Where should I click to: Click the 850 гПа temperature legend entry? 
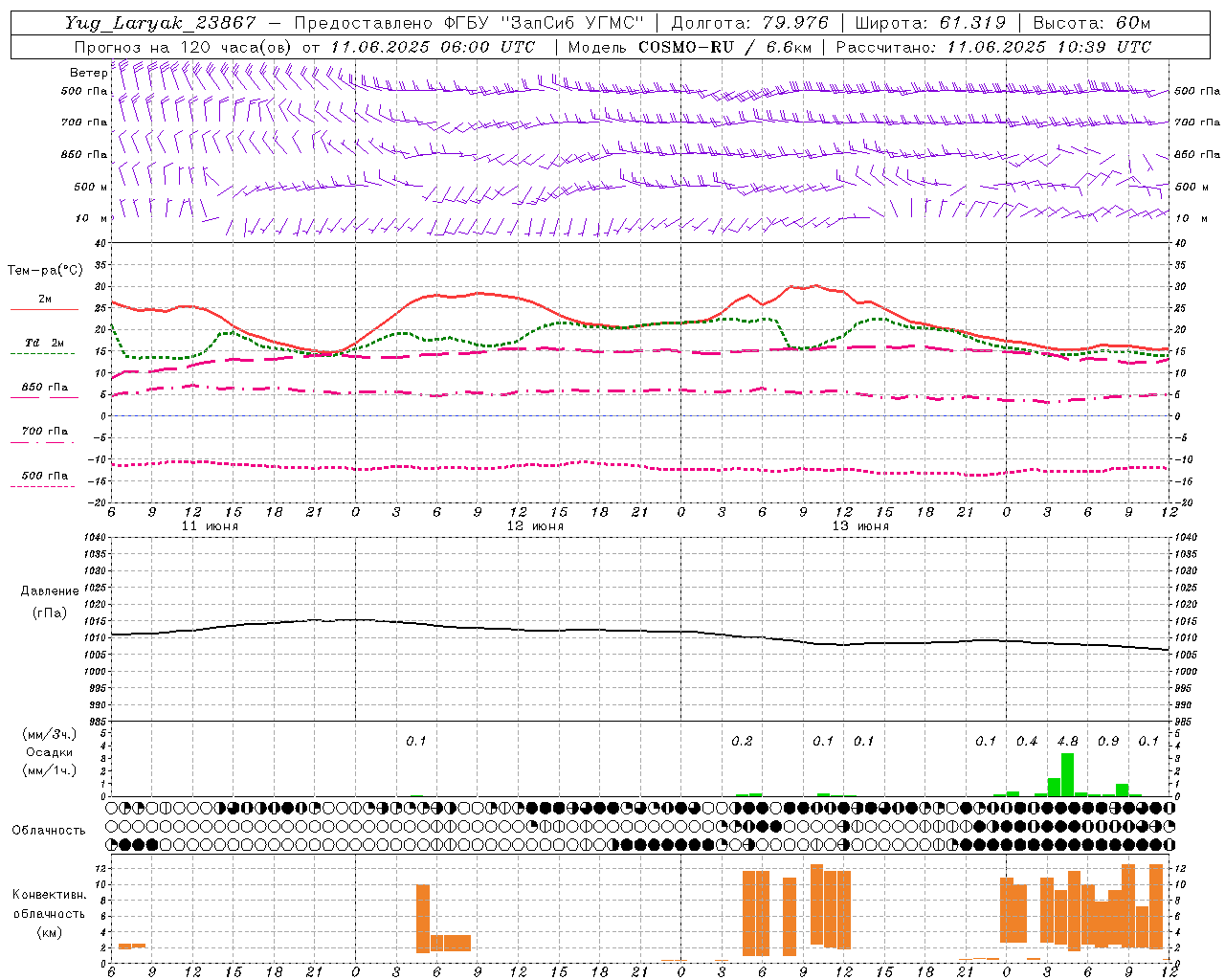click(x=45, y=388)
